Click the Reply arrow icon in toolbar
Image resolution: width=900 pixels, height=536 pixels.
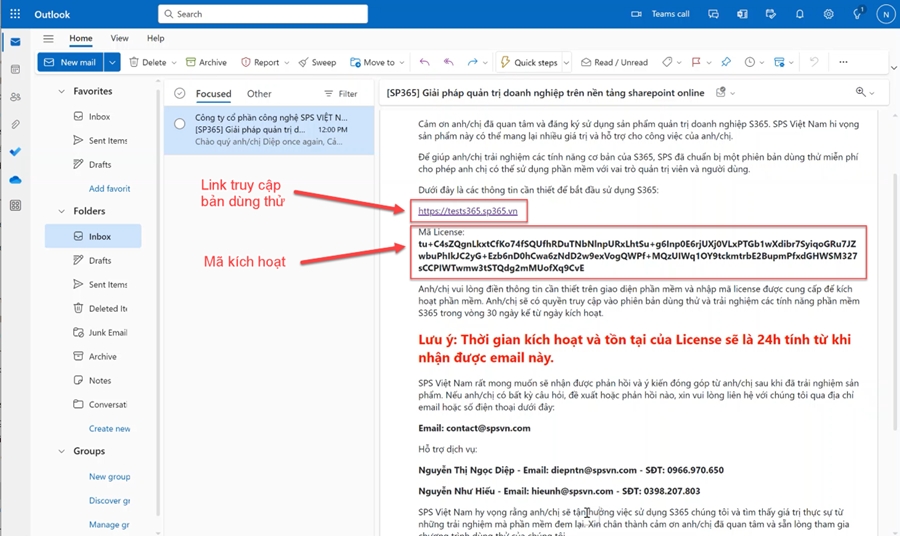(425, 62)
